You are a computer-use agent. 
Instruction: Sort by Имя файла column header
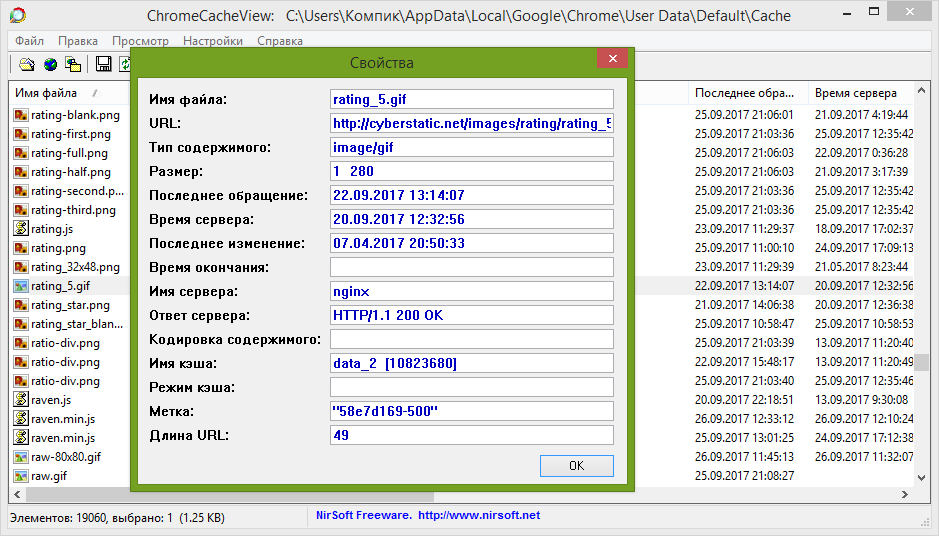click(46, 93)
